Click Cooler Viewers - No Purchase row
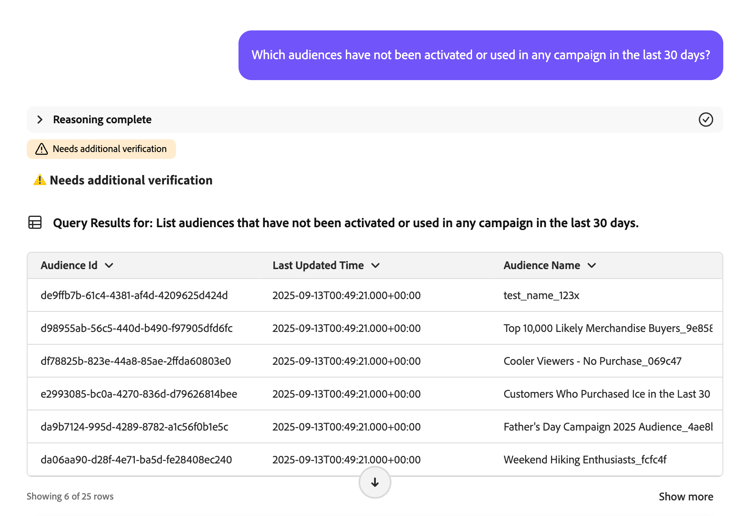Image resolution: width=750 pixels, height=516 pixels. 592,361
